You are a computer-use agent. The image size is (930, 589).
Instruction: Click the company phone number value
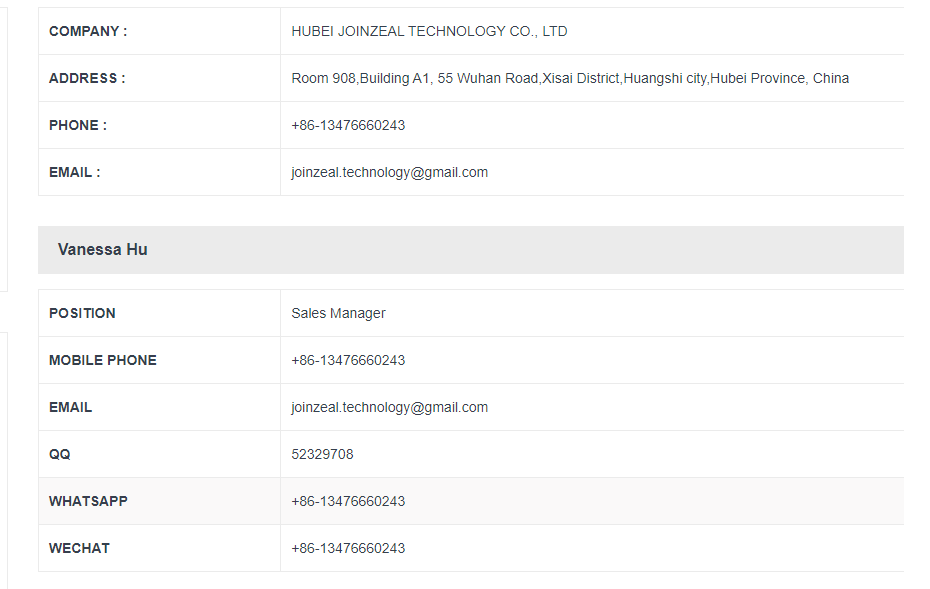click(x=348, y=125)
